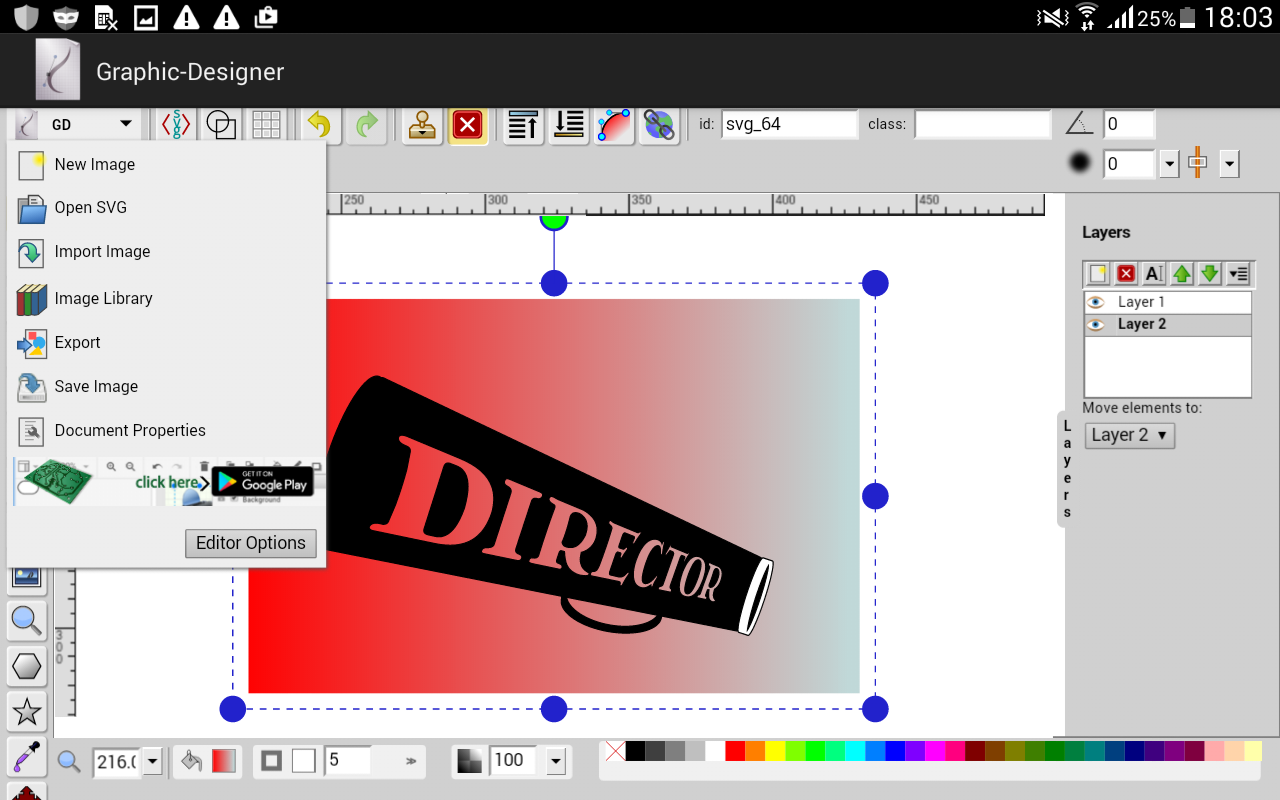Viewport: 1280px width, 800px height.
Task: Choose New Image from the menu
Action: pos(166,164)
